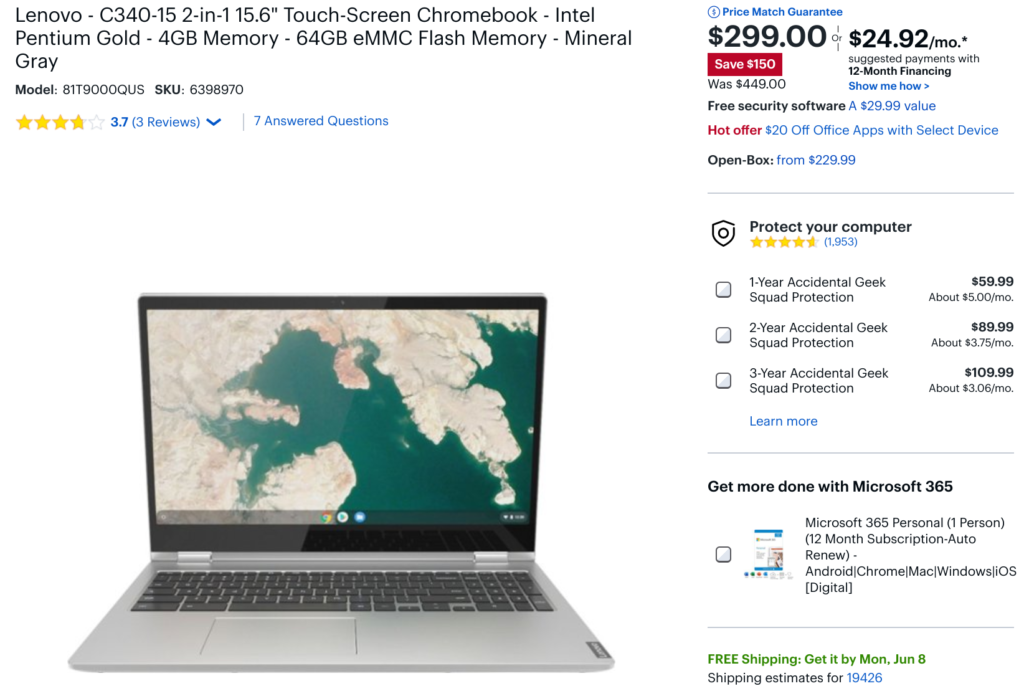
Task: Enable 2-Year Accidental Geek Squad Protection checkbox
Action: pos(723,335)
